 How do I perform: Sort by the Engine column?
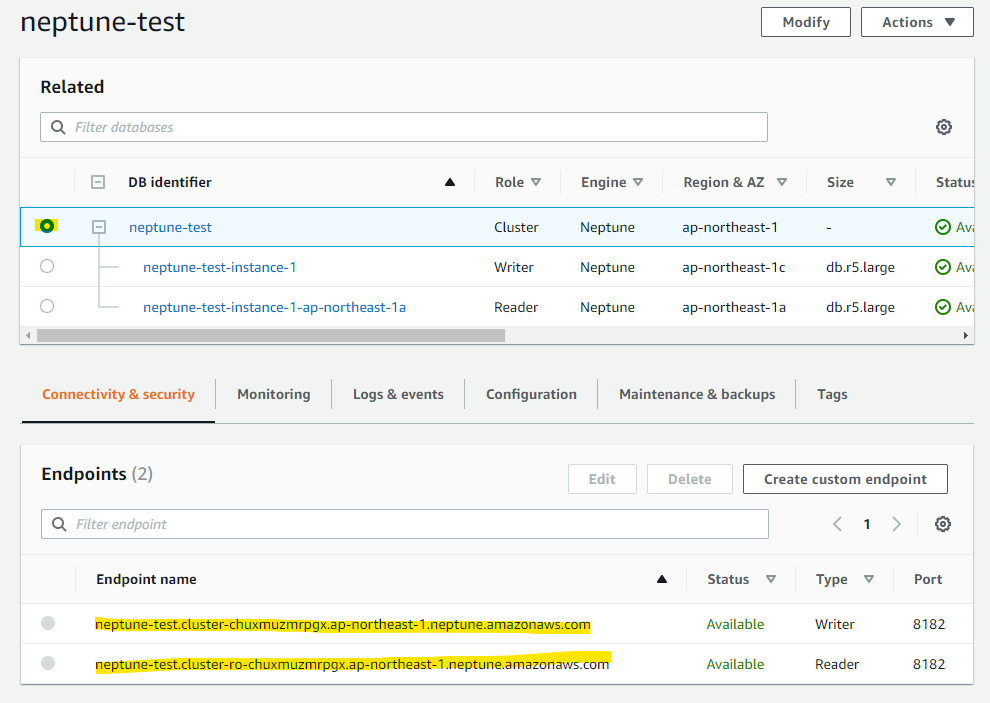(x=638, y=182)
